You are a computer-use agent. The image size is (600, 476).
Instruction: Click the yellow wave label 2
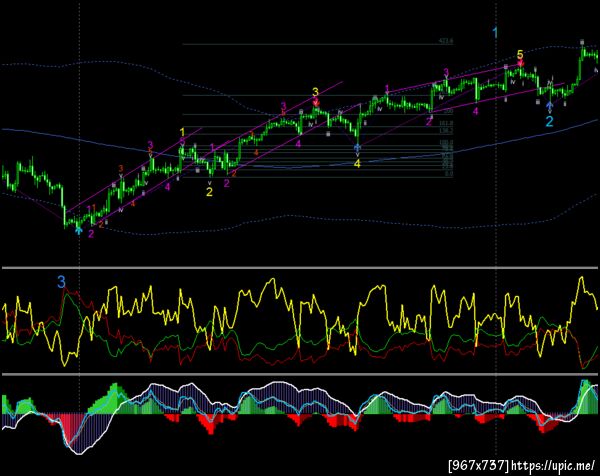[209, 192]
